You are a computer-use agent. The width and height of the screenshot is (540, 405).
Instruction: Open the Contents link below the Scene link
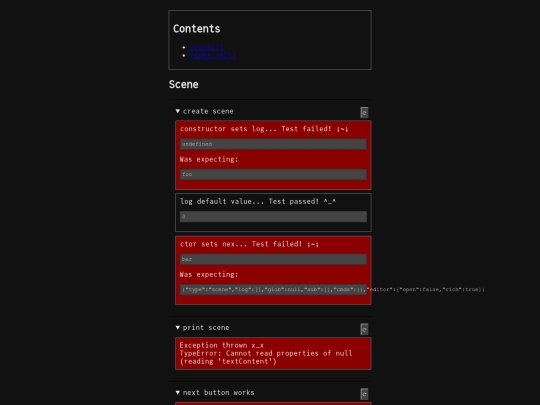click(x=213, y=55)
